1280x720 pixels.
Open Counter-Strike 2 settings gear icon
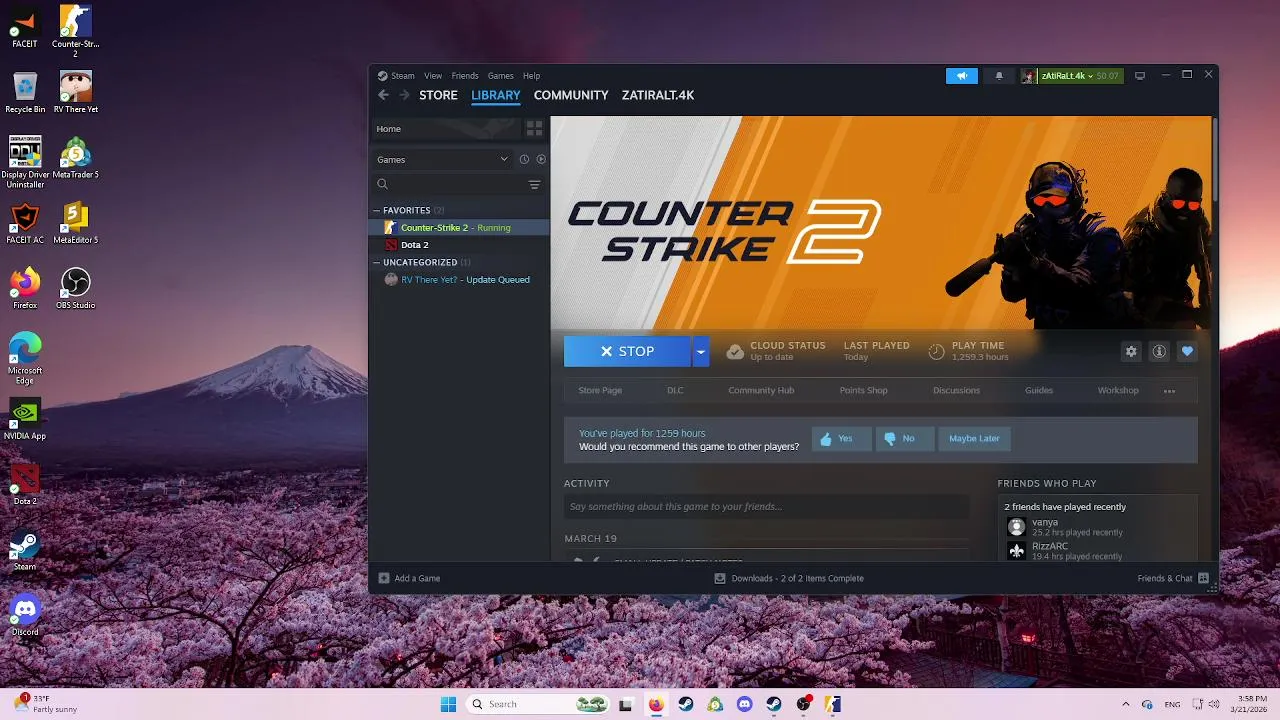[x=1131, y=351]
